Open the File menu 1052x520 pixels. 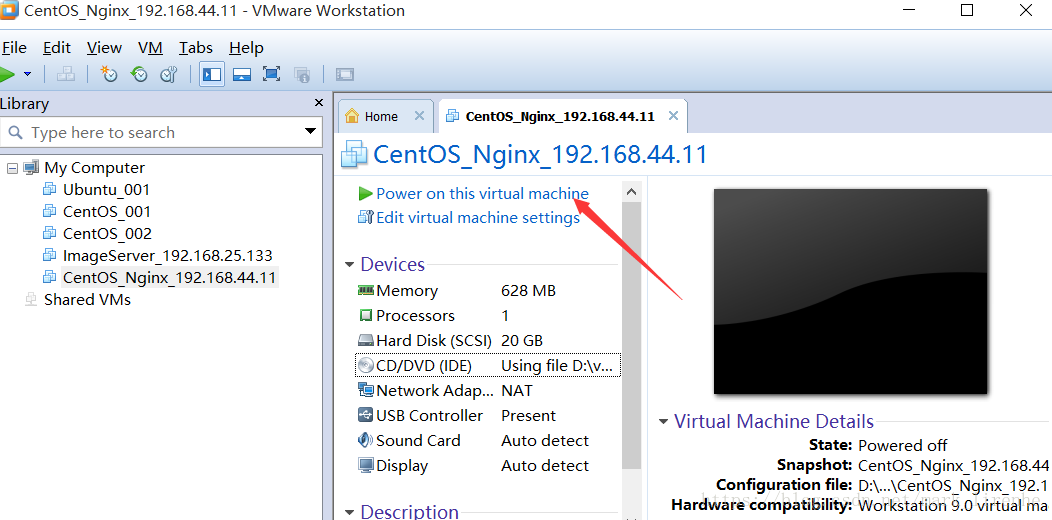coord(13,48)
